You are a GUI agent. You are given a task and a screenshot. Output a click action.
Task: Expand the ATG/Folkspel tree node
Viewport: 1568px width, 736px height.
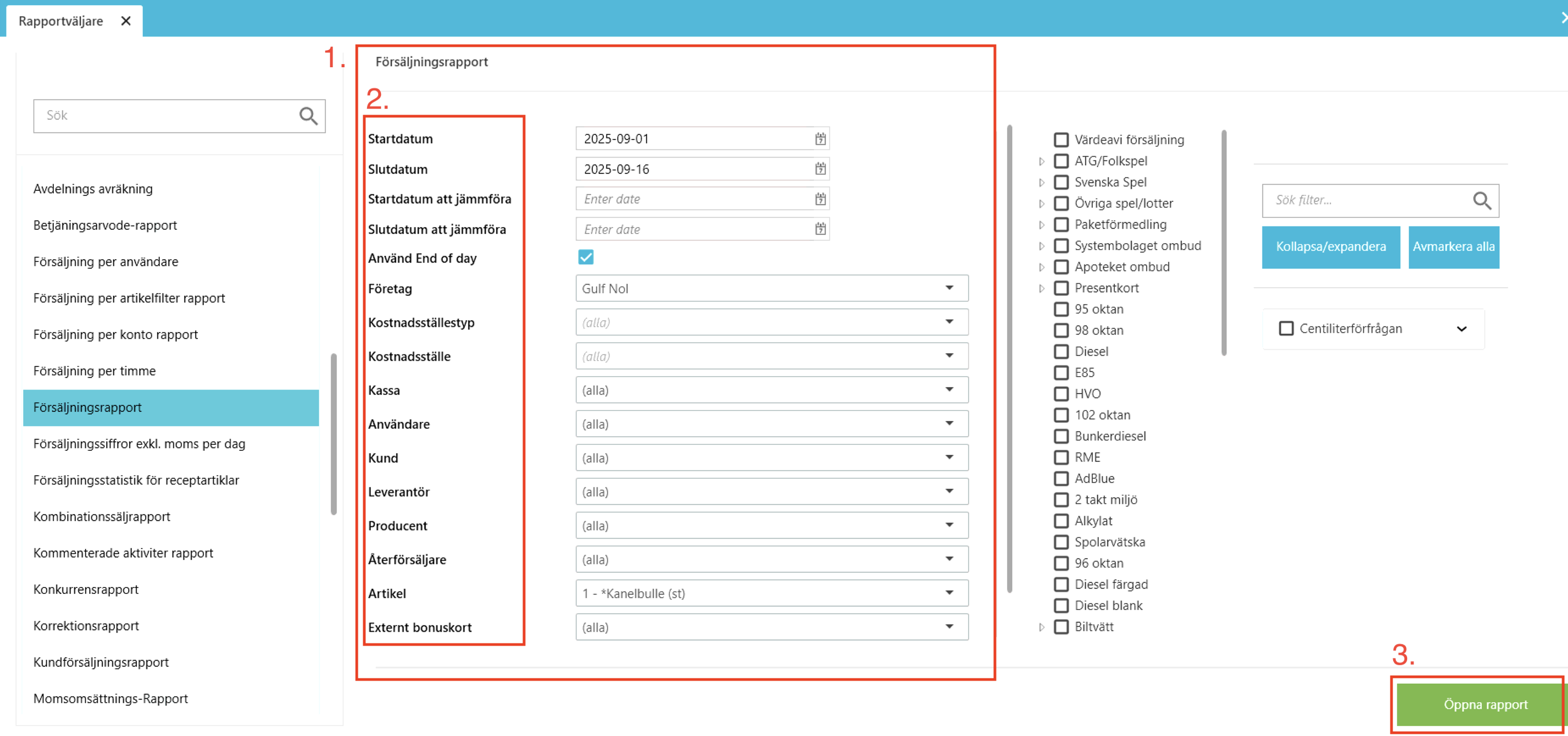pyautogui.click(x=1042, y=161)
